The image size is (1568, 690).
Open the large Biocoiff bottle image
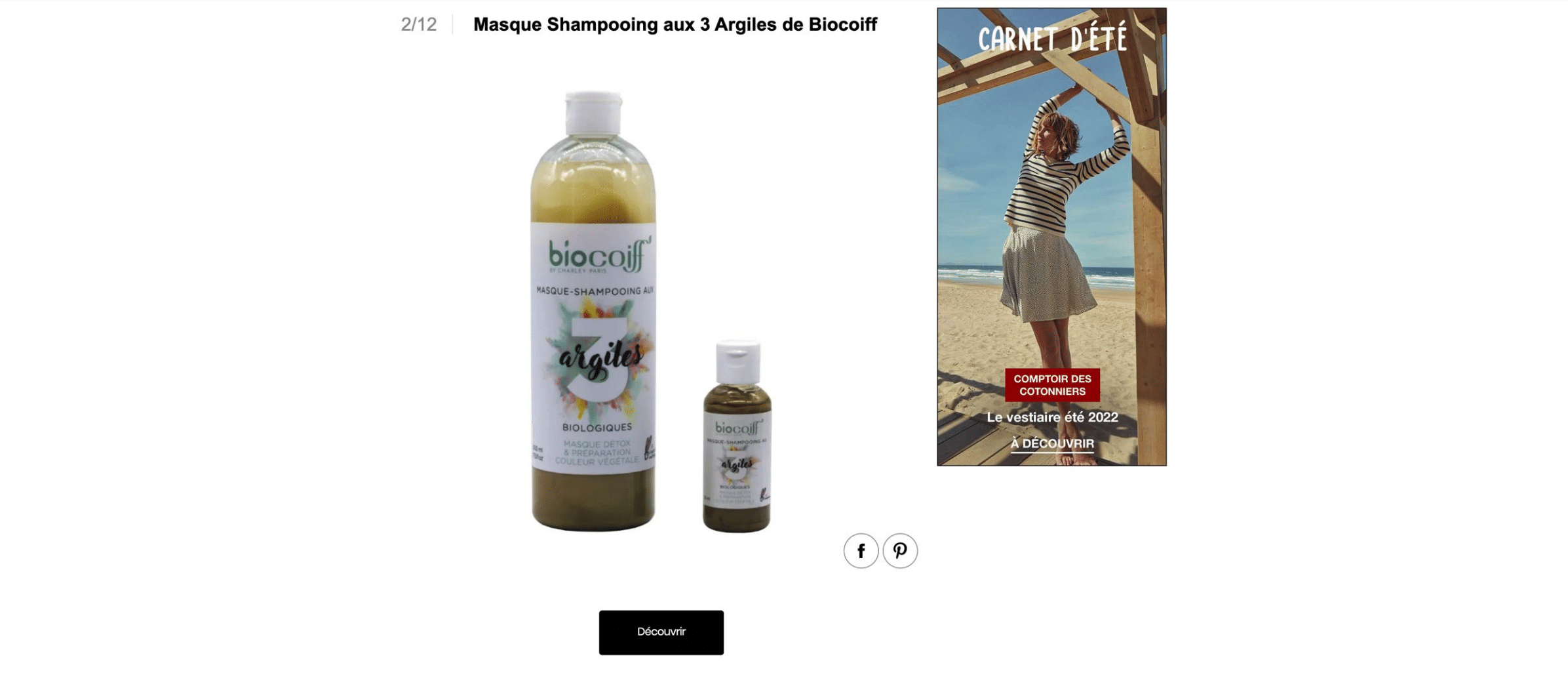tap(593, 312)
